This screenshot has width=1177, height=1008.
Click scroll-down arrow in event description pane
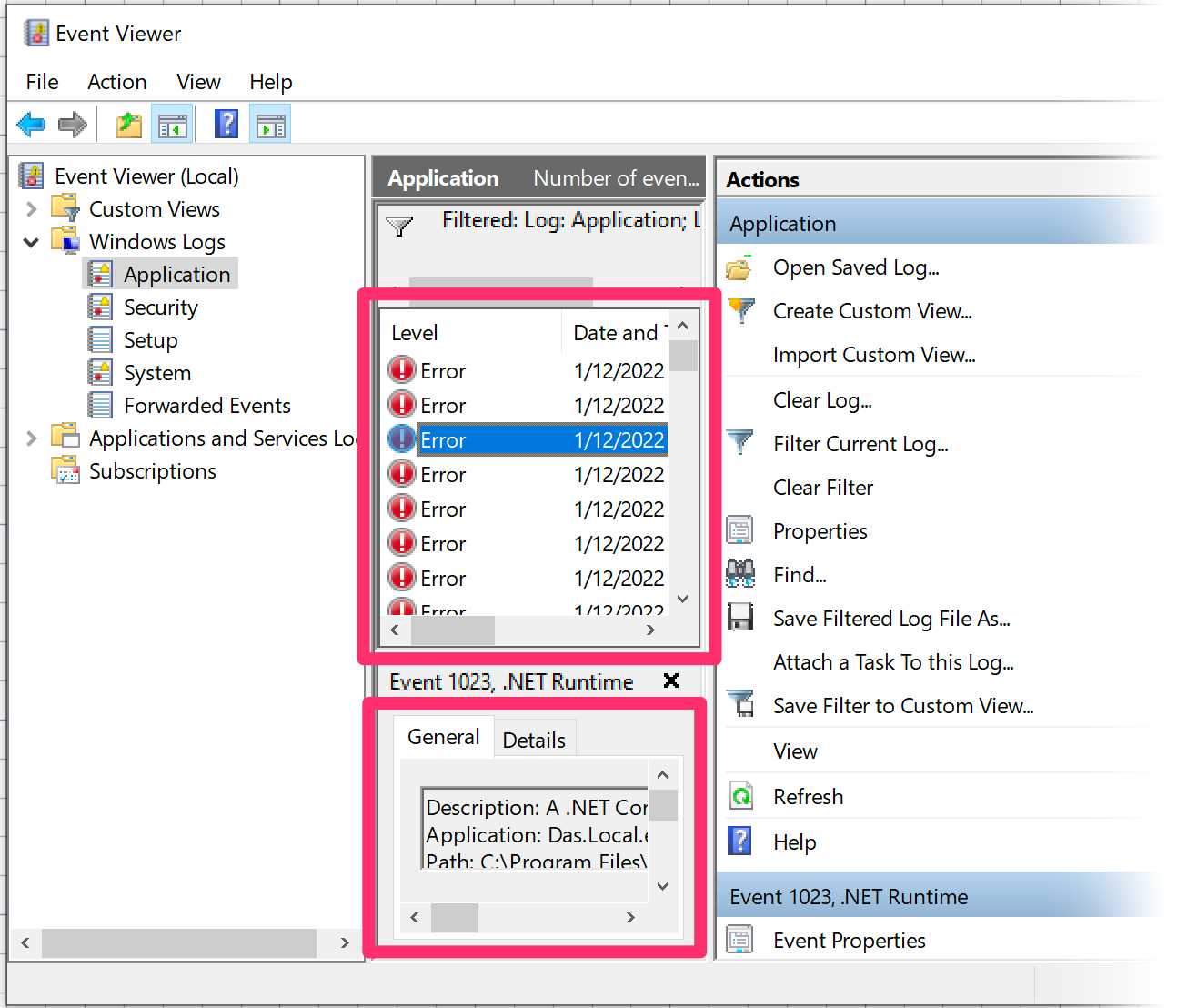(663, 886)
